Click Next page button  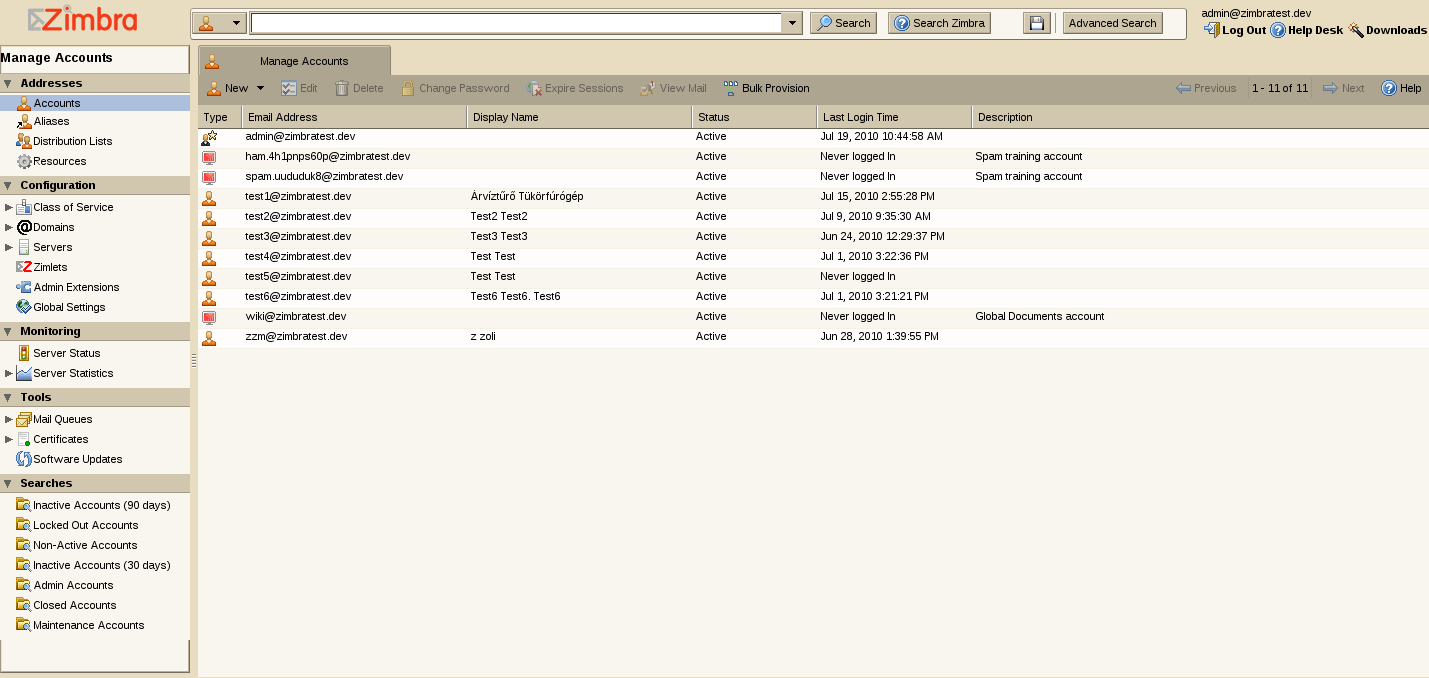tap(1343, 88)
